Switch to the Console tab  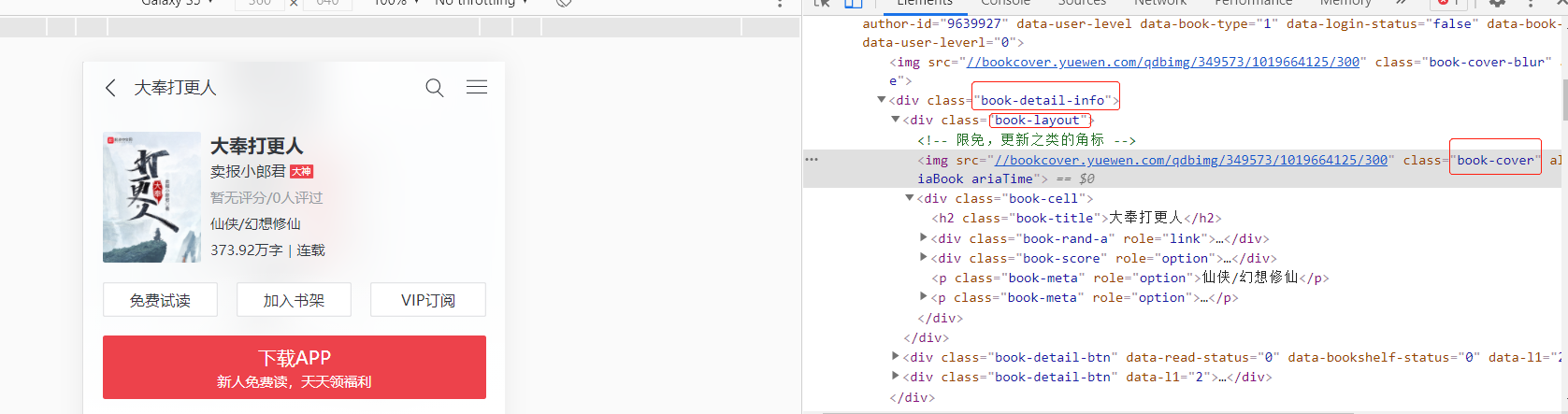[1005, 4]
